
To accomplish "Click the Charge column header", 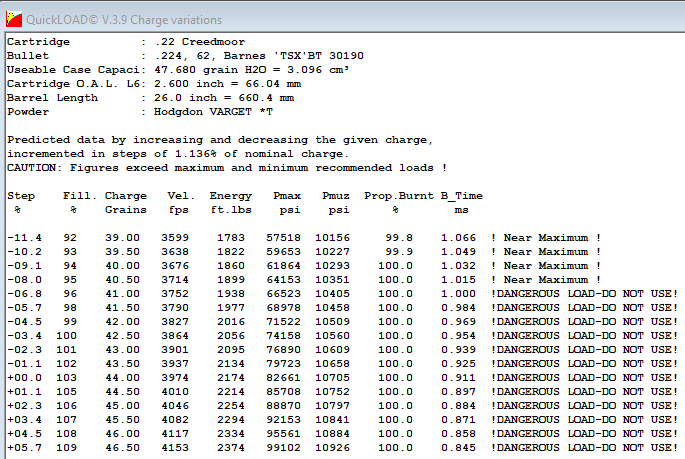I will (x=126, y=196).
